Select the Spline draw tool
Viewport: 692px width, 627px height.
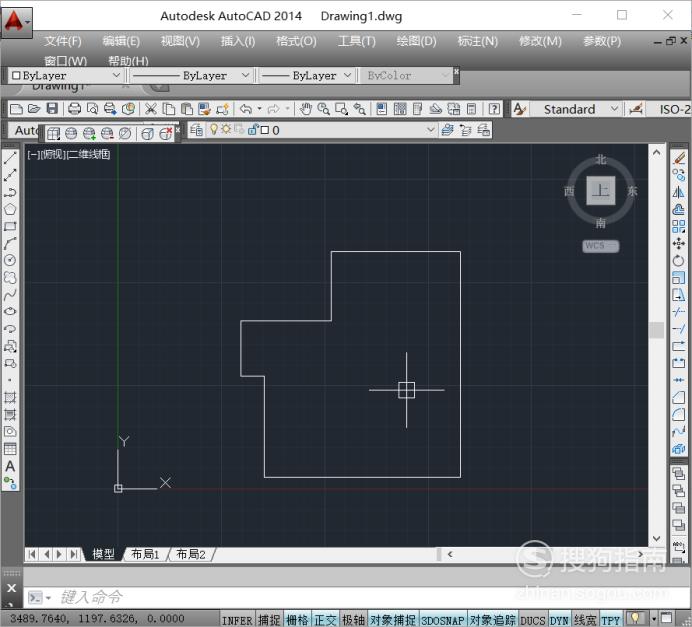tap(10, 294)
